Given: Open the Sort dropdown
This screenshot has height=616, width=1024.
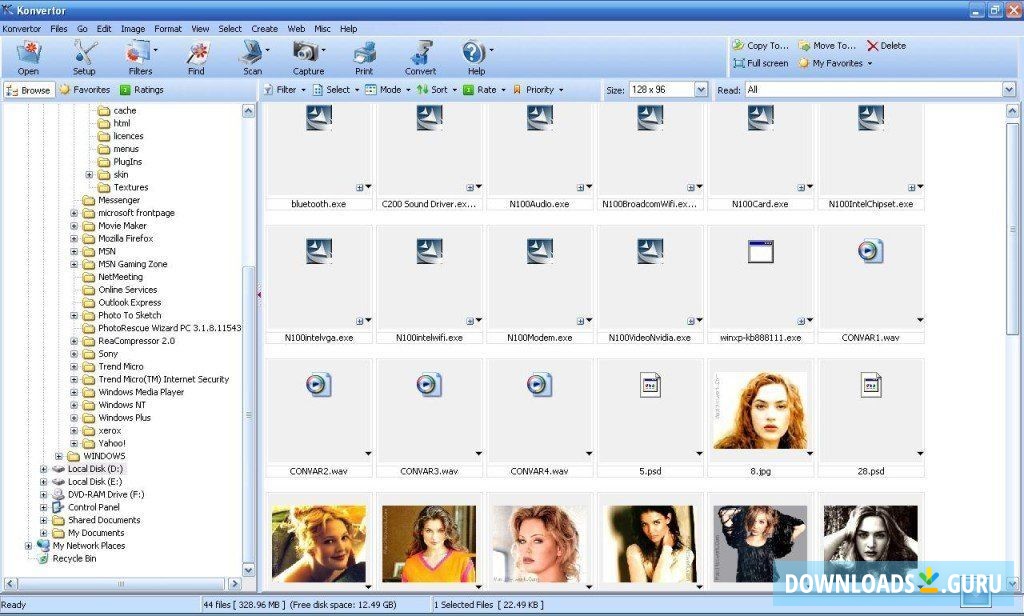Looking at the screenshot, I should click(437, 90).
